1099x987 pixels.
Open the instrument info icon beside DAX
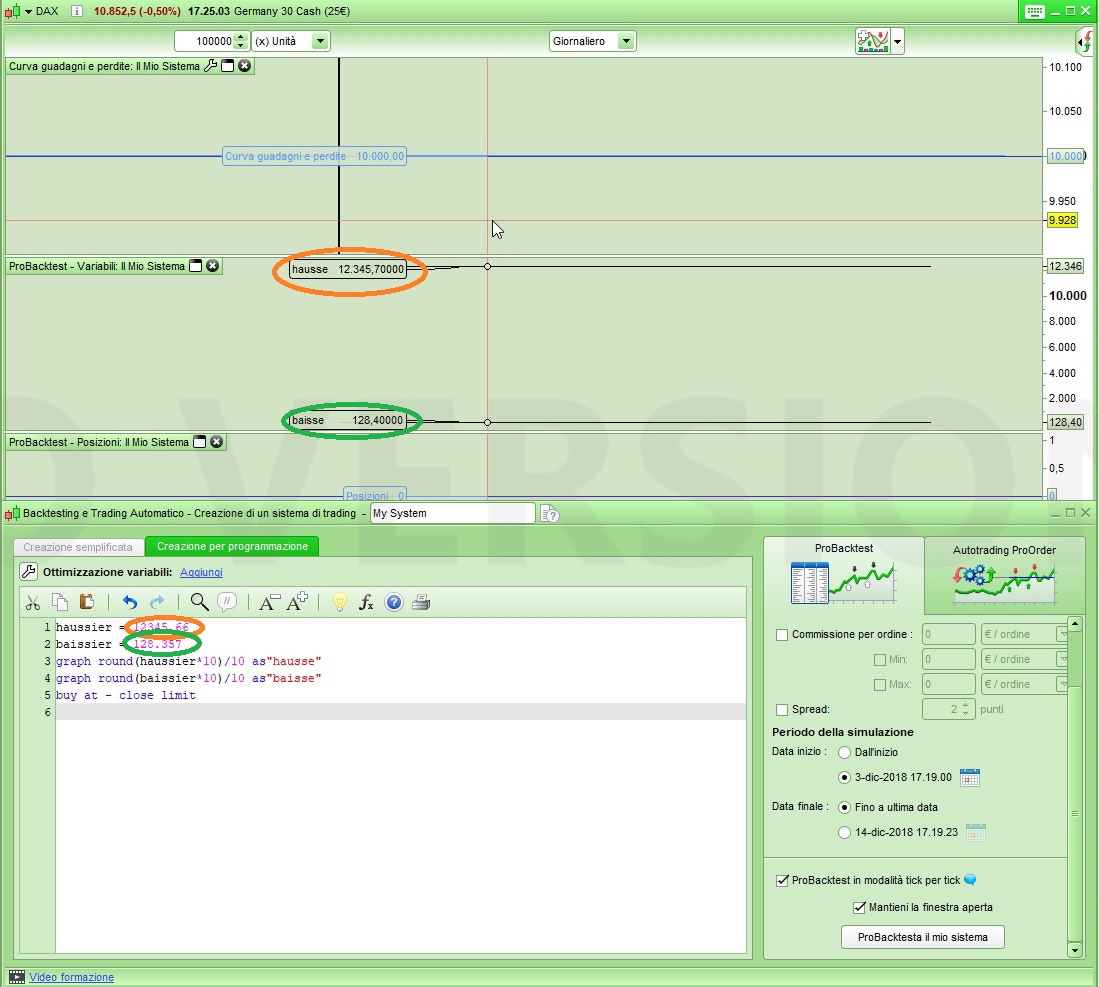pyautogui.click(x=77, y=11)
